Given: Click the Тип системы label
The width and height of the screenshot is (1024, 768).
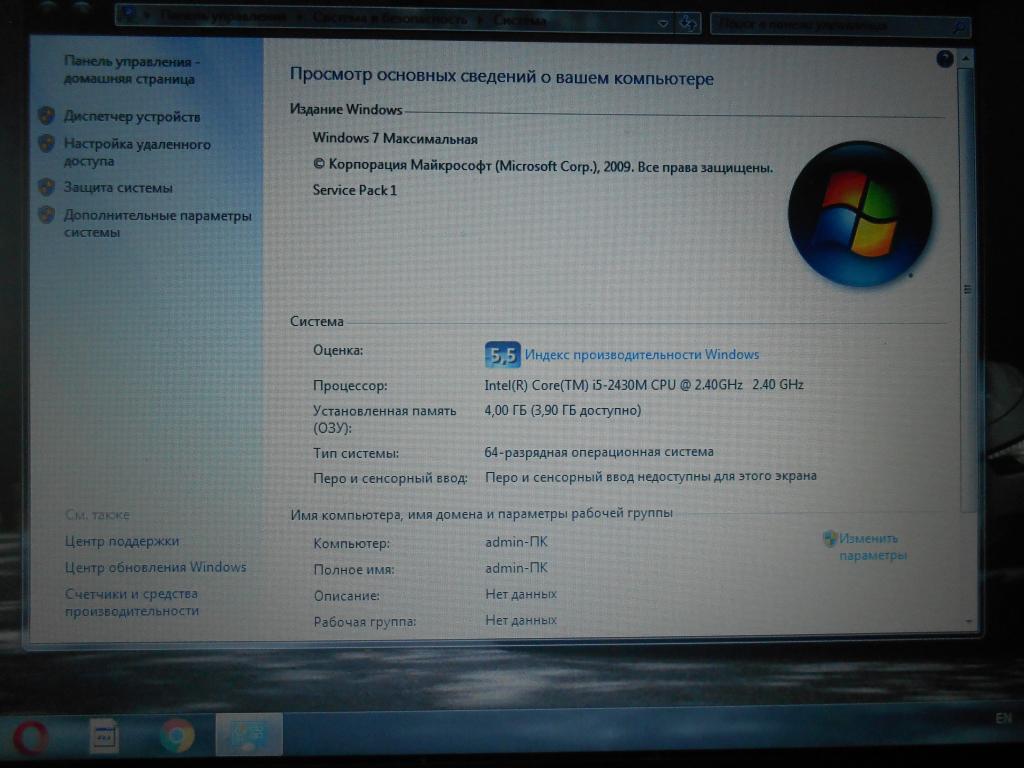Looking at the screenshot, I should click(356, 453).
